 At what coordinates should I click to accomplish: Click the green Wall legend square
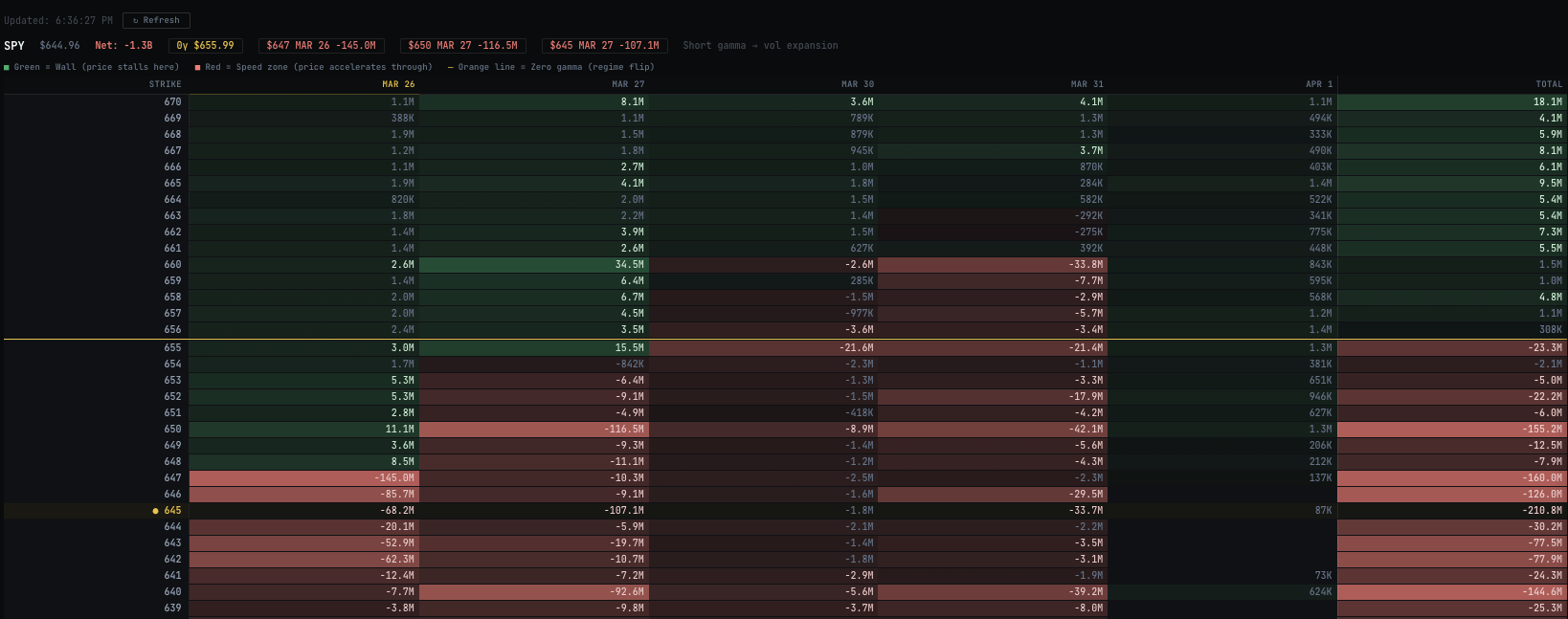click(7, 67)
